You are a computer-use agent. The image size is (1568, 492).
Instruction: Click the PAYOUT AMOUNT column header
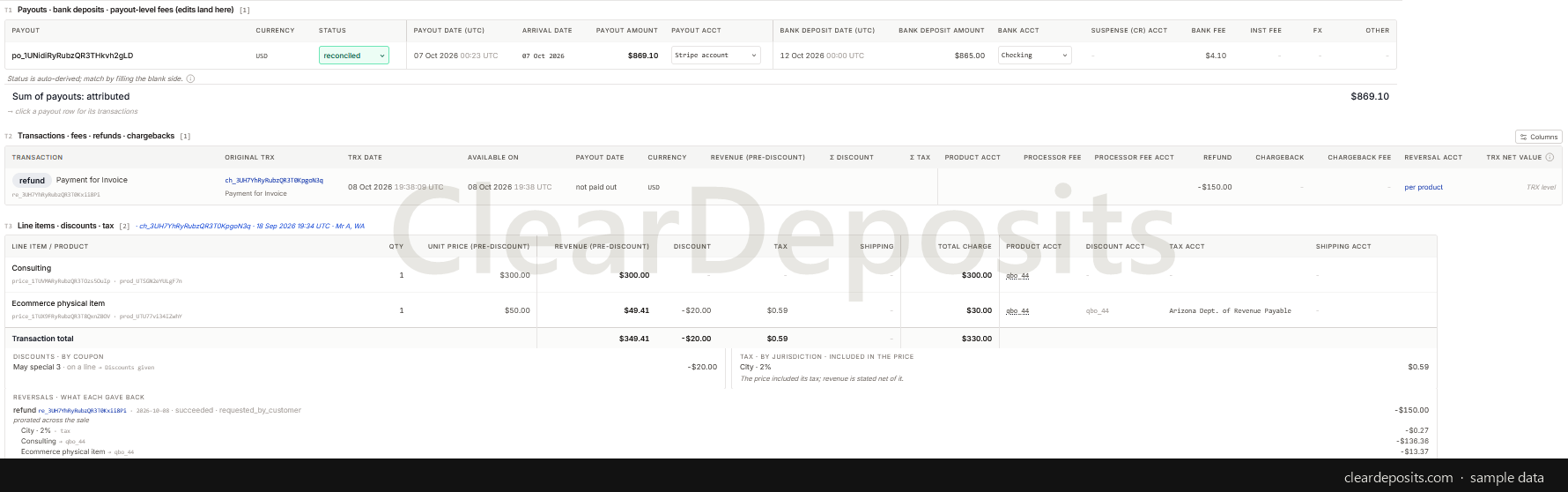coord(627,30)
